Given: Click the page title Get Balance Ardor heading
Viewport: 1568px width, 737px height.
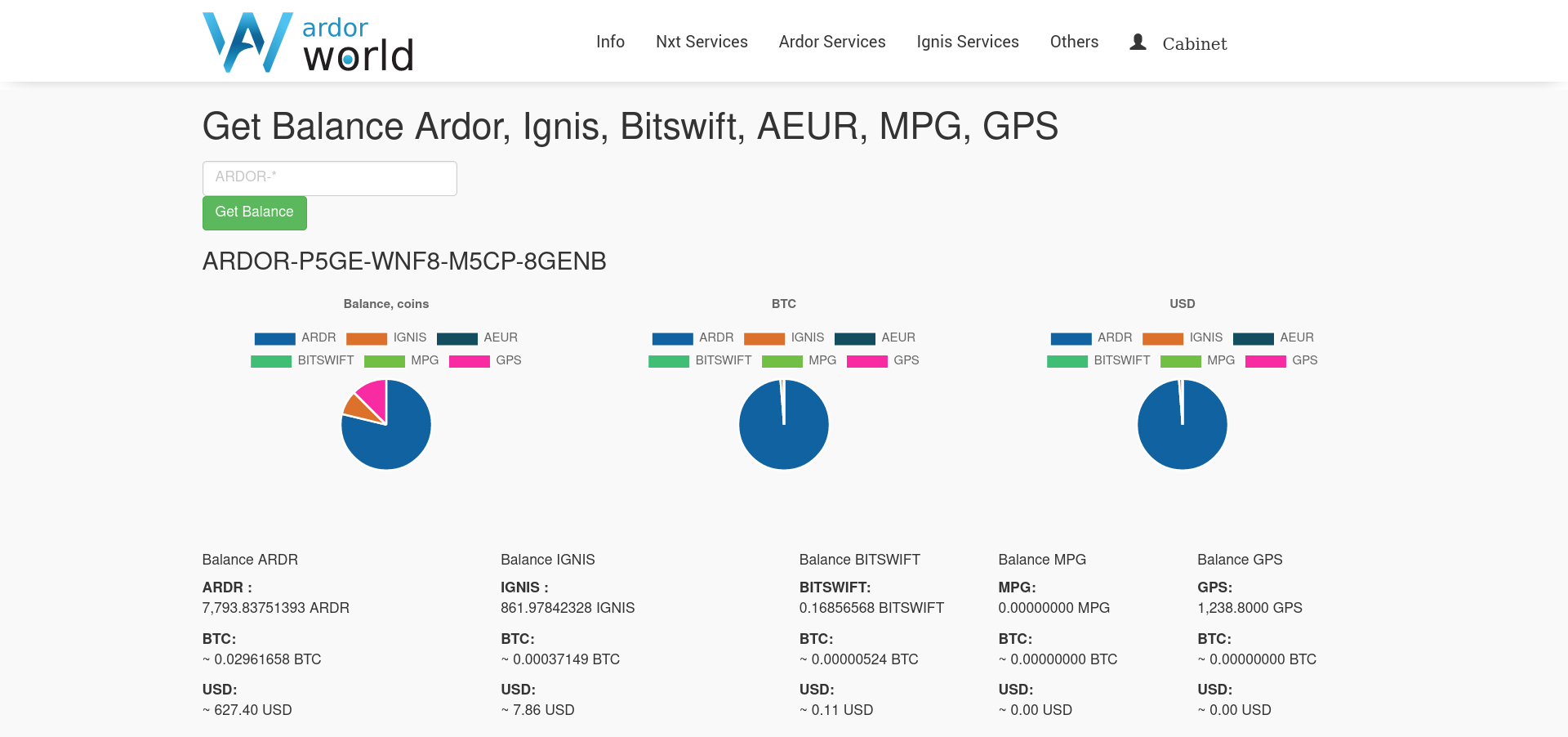Looking at the screenshot, I should point(630,127).
